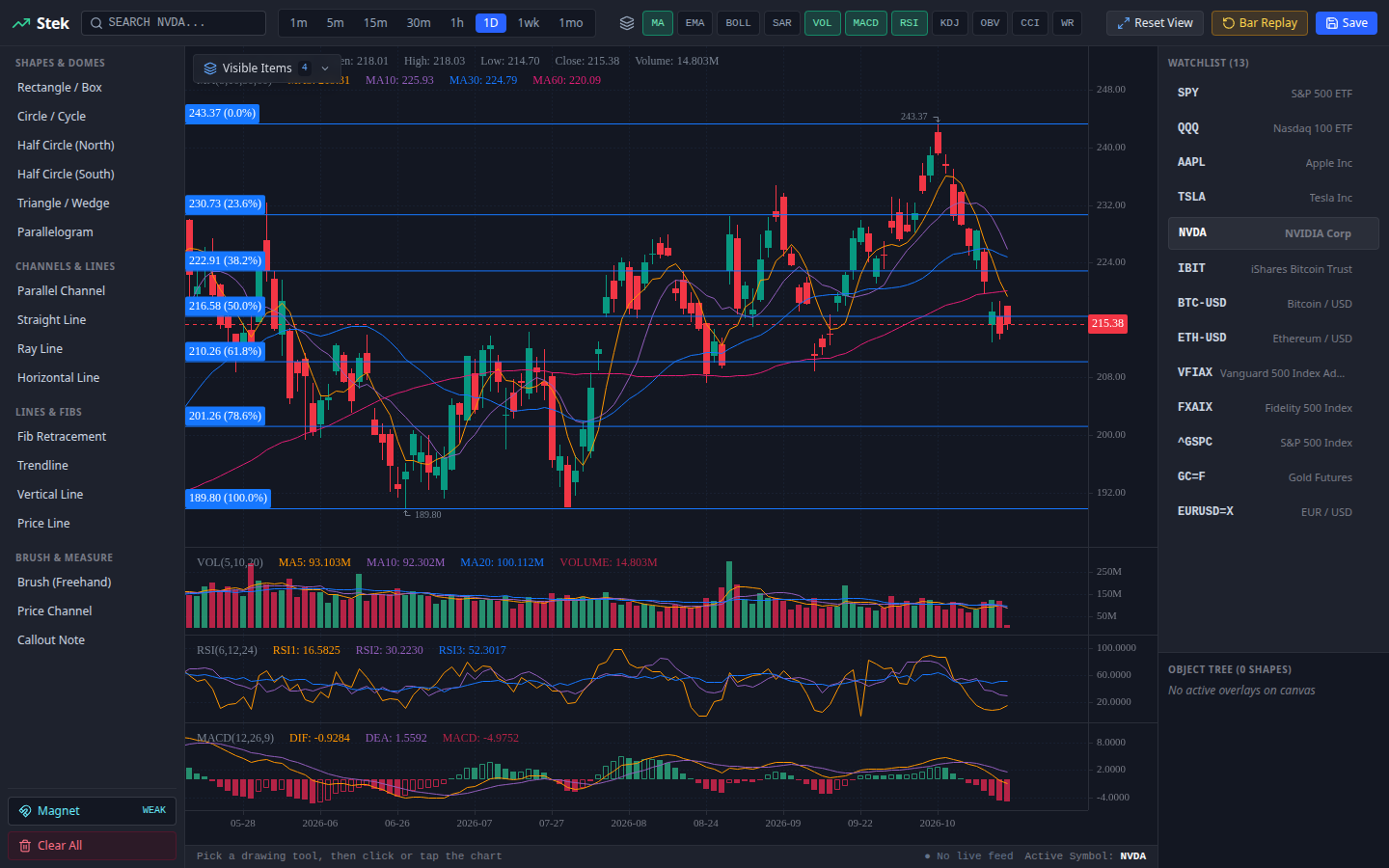Toggle the VOL indicator off
Image resolution: width=1389 pixels, height=868 pixels.
(822, 23)
